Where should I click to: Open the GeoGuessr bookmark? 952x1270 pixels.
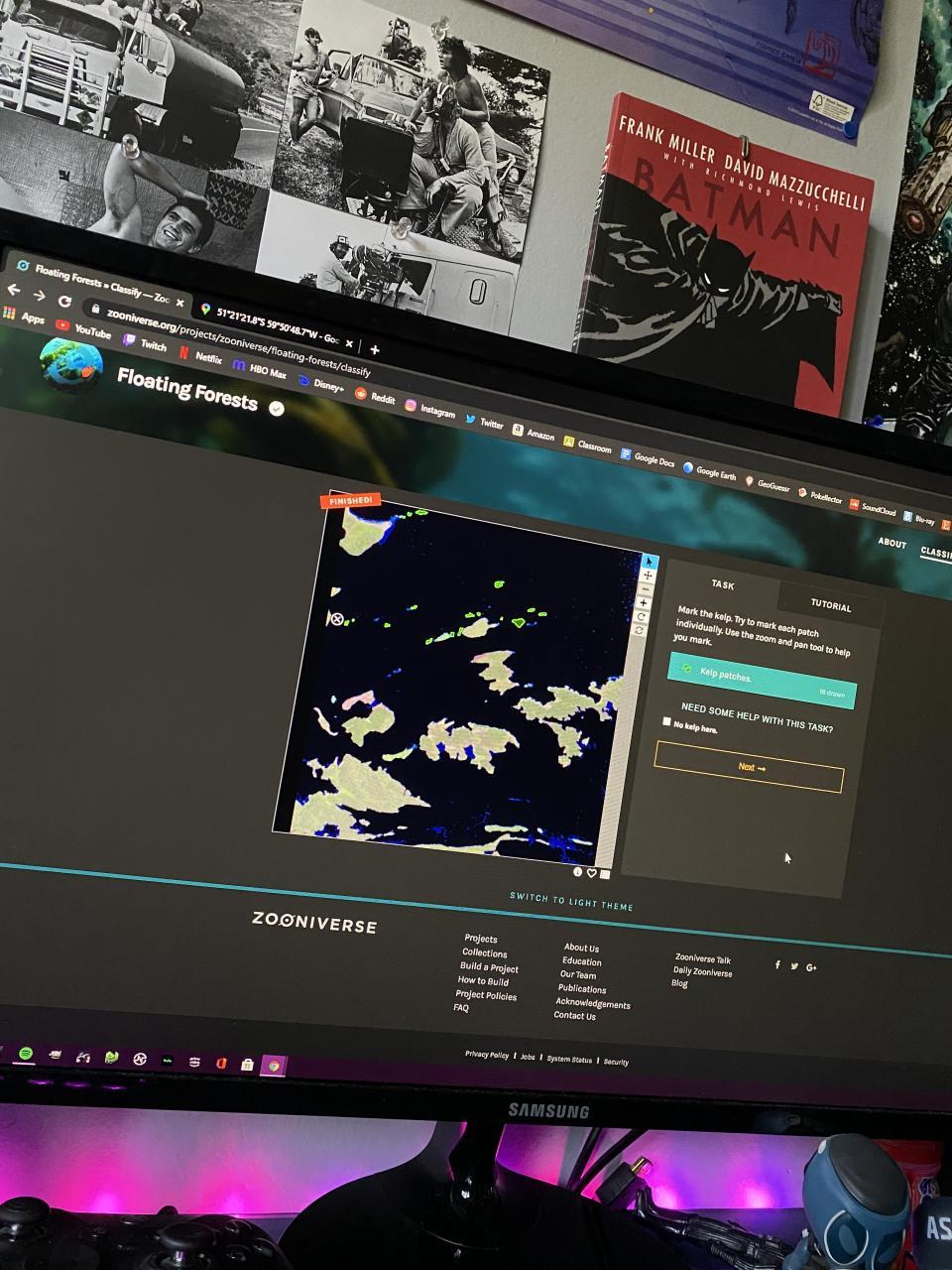(x=768, y=482)
